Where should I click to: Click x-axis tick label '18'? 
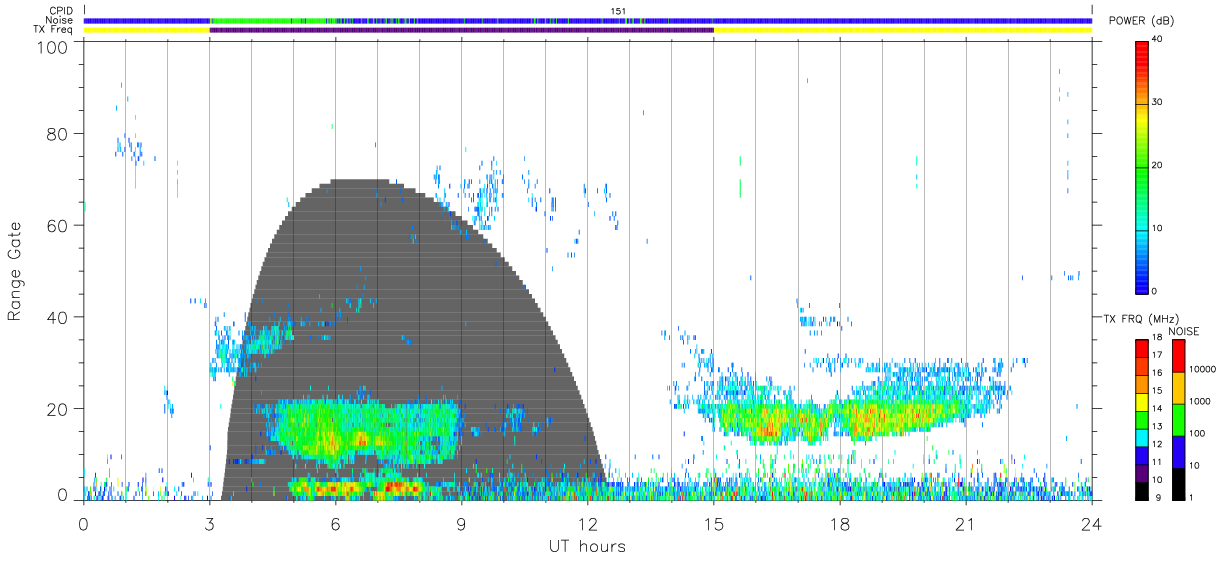tap(840, 523)
